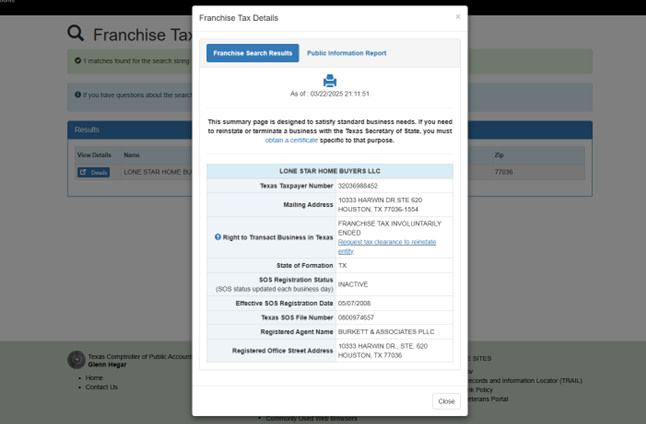
Task: Click the magnifier icon beside Franchise Tax heading
Action: click(x=76, y=33)
